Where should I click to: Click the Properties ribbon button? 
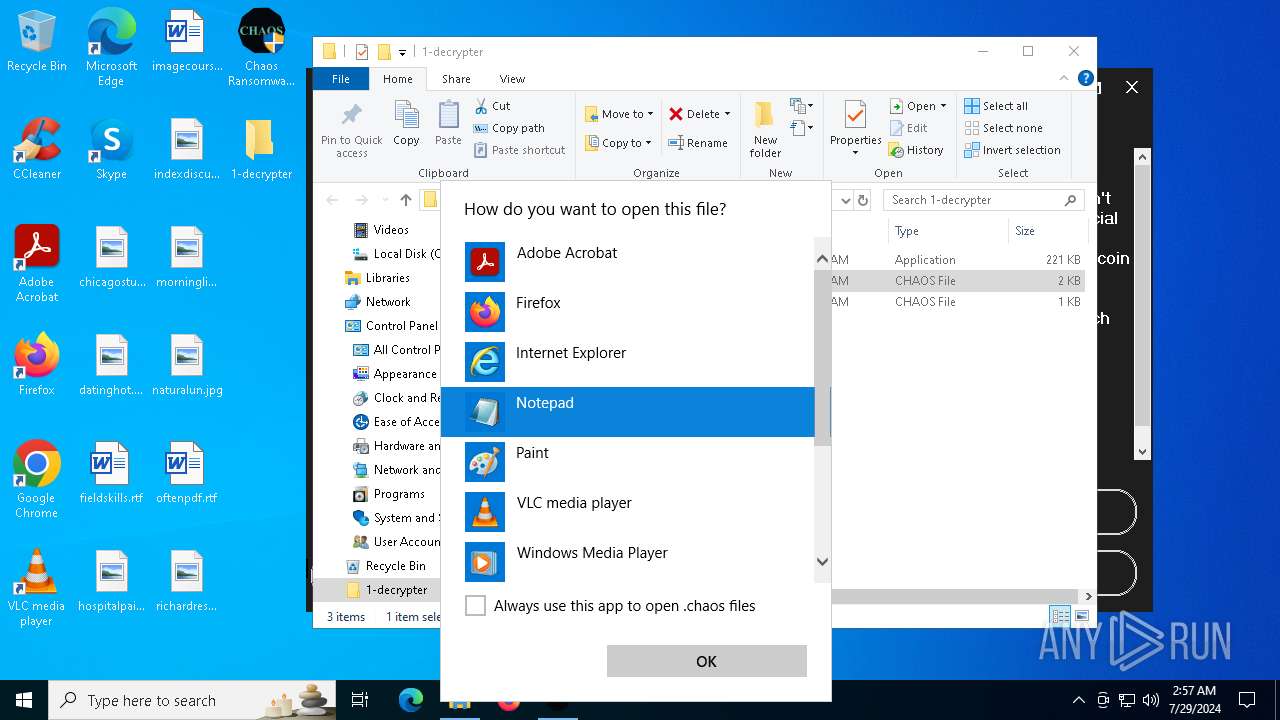click(855, 128)
